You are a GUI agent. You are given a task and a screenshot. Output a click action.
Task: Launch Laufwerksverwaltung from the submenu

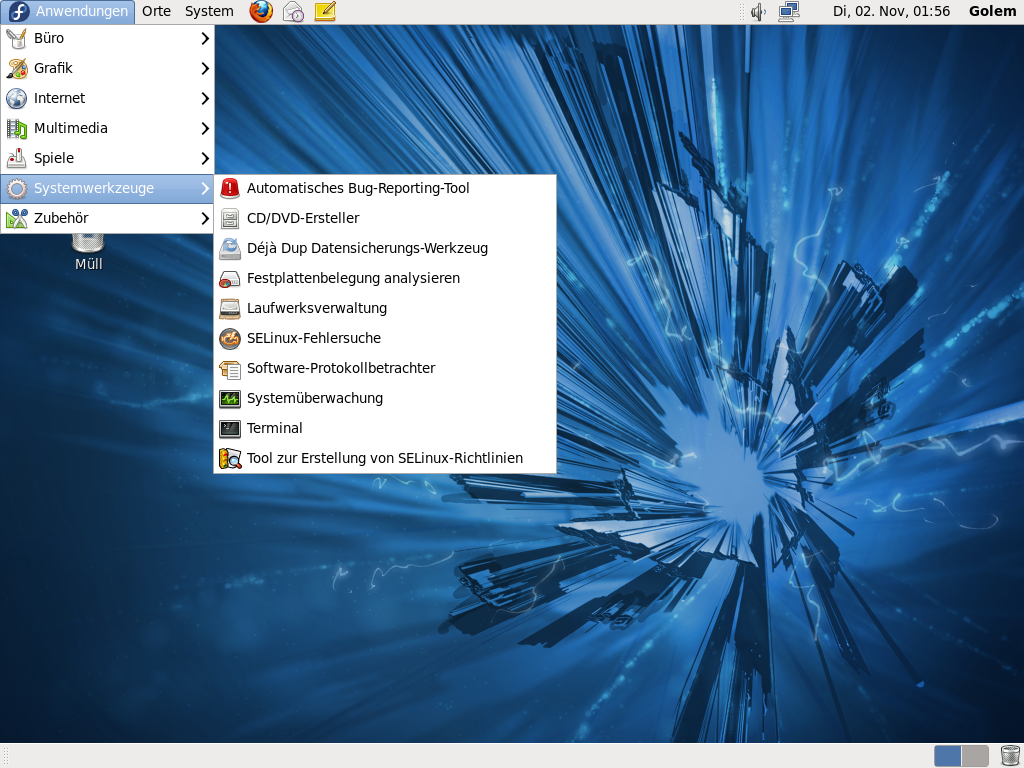(316, 308)
